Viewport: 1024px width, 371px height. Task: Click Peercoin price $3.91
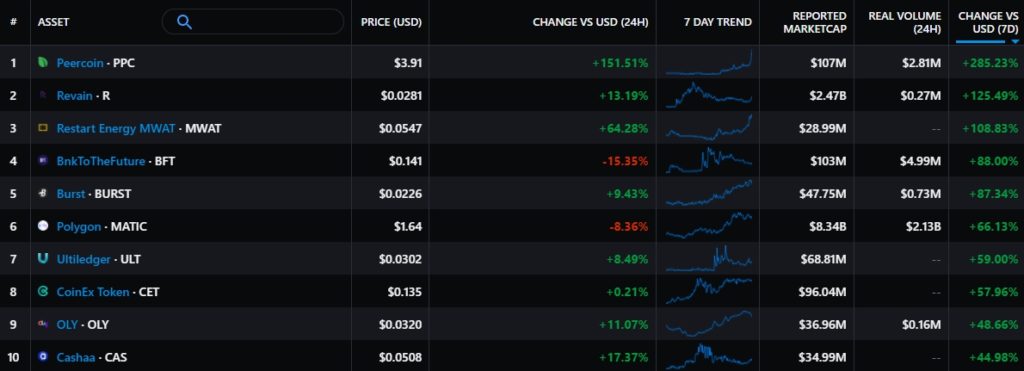point(408,63)
